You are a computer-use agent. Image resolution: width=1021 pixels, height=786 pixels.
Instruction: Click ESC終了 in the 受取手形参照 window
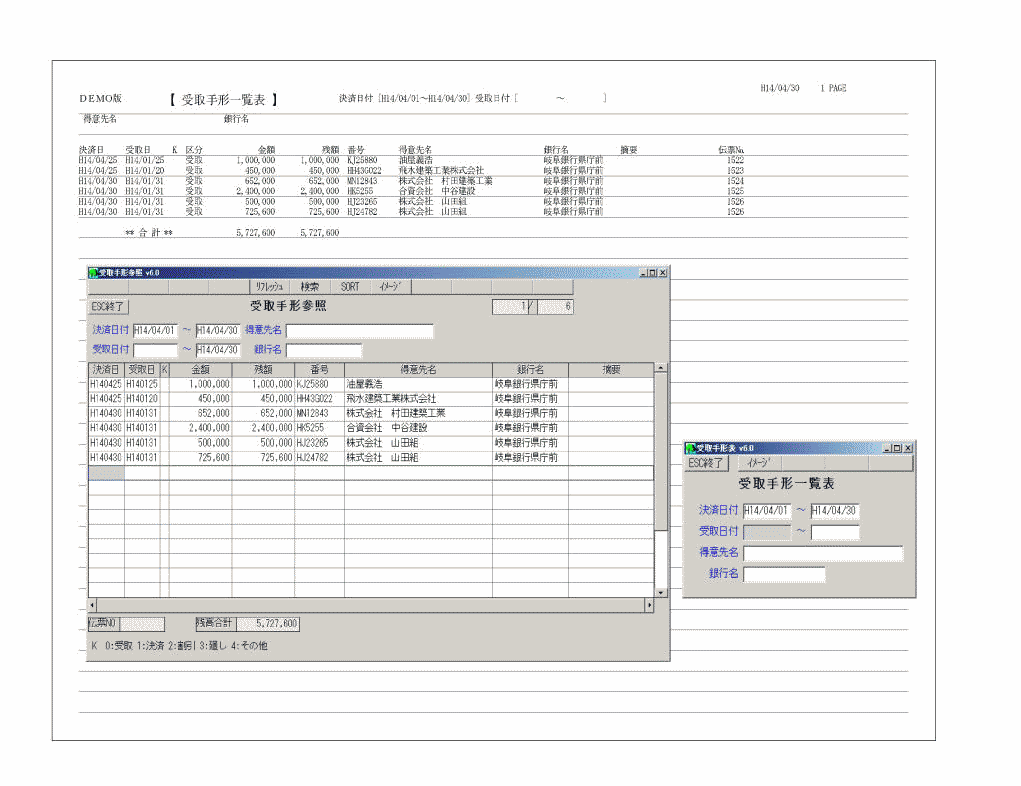pos(108,306)
